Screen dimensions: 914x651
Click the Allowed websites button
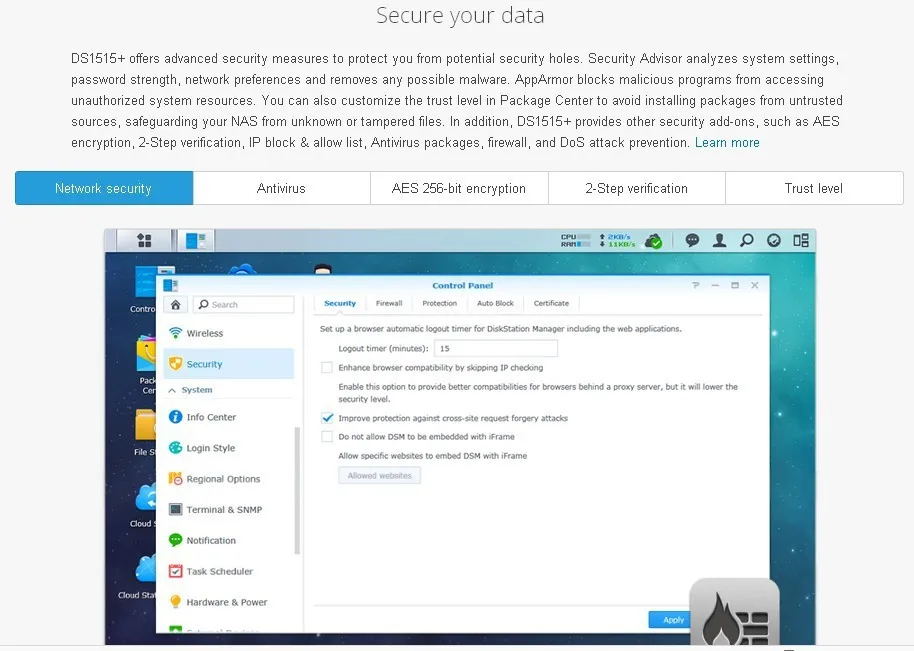click(379, 476)
